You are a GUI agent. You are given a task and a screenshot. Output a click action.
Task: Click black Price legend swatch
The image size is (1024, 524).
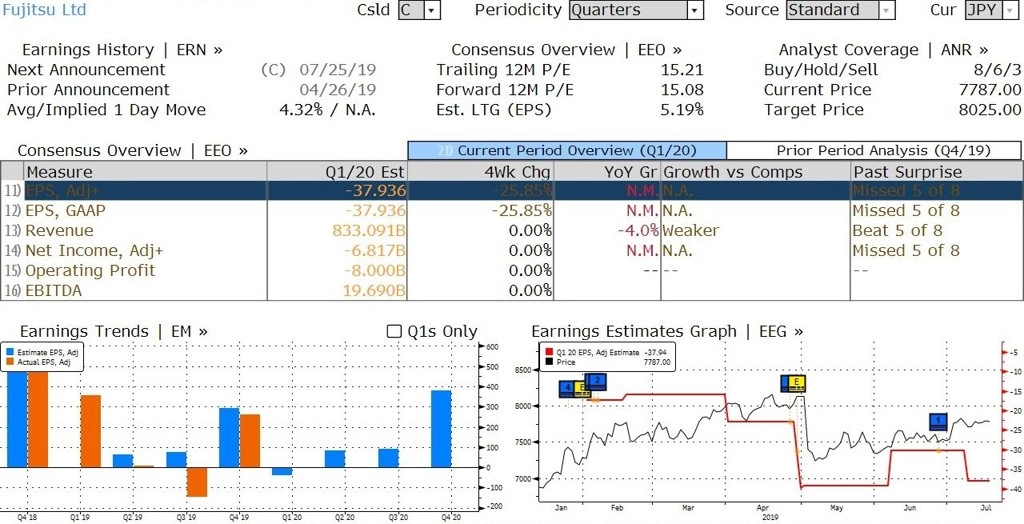point(549,361)
